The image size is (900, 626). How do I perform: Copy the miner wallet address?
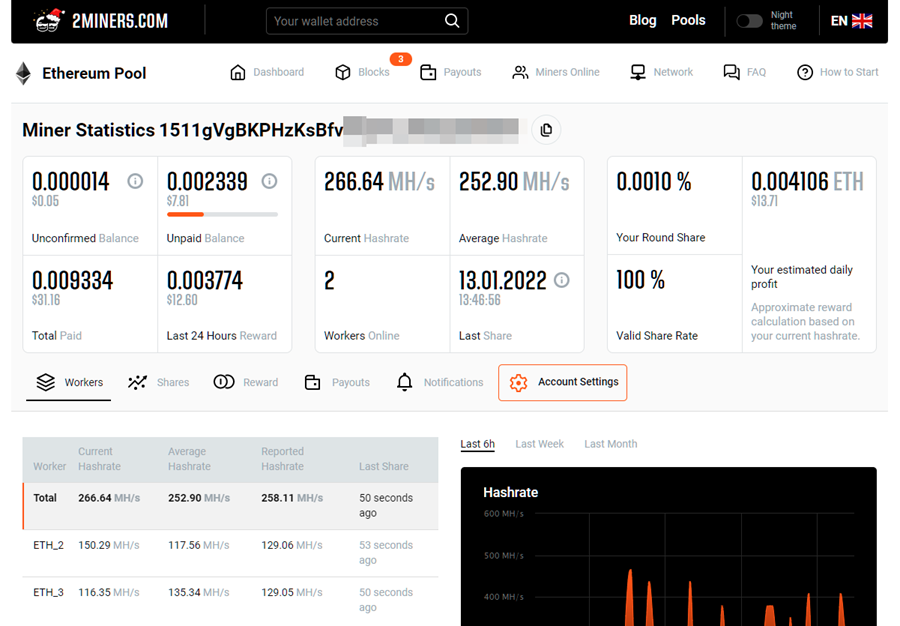[546, 130]
